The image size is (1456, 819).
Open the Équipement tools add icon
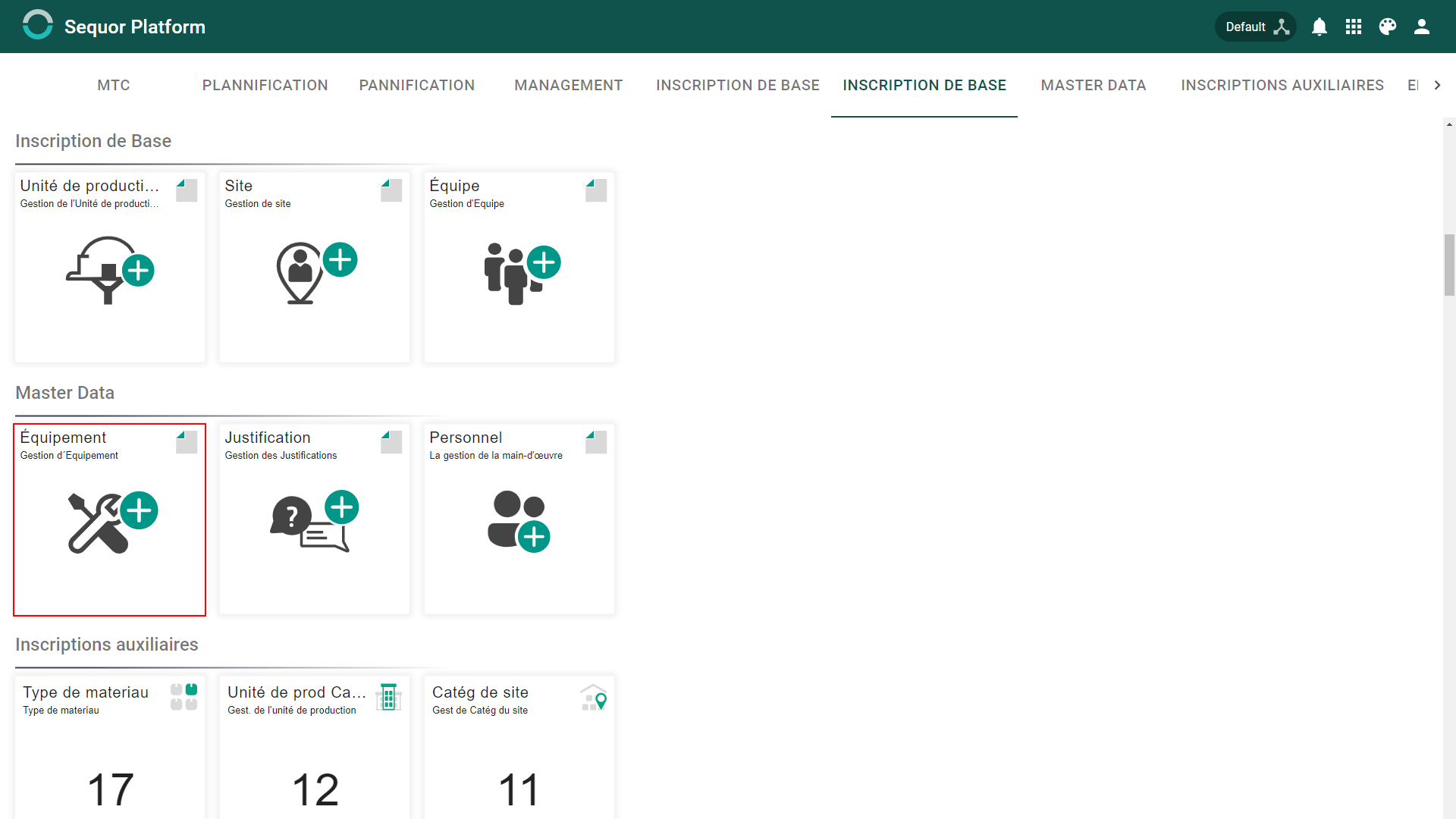(112, 522)
